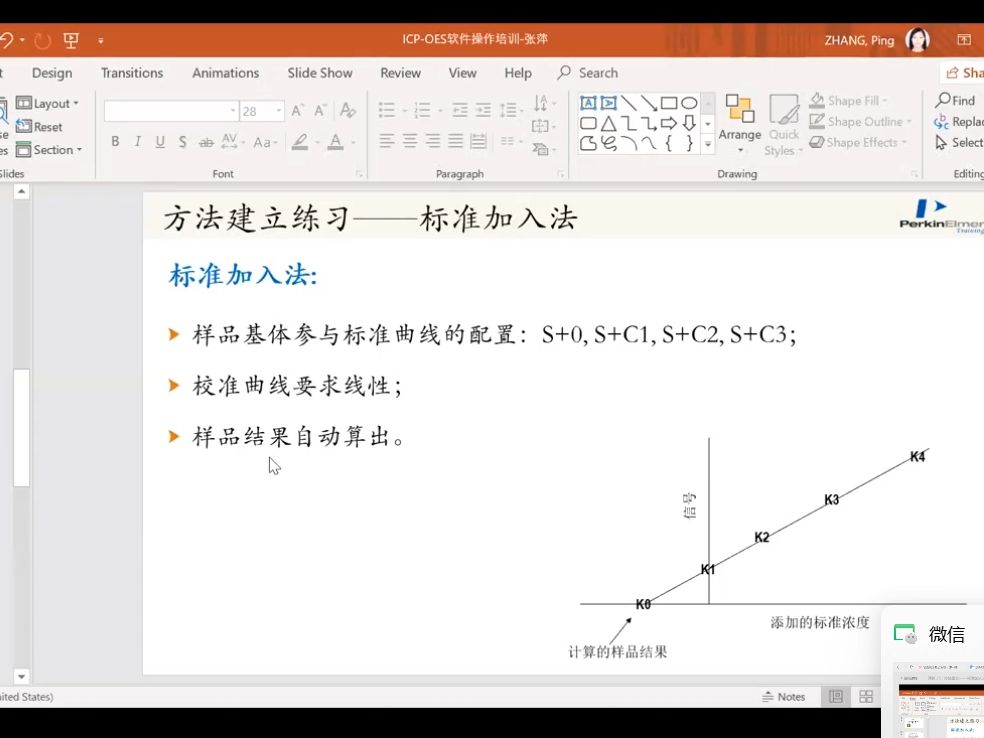Viewport: 984px width, 738px height.
Task: Decrease font size
Action: tap(320, 111)
